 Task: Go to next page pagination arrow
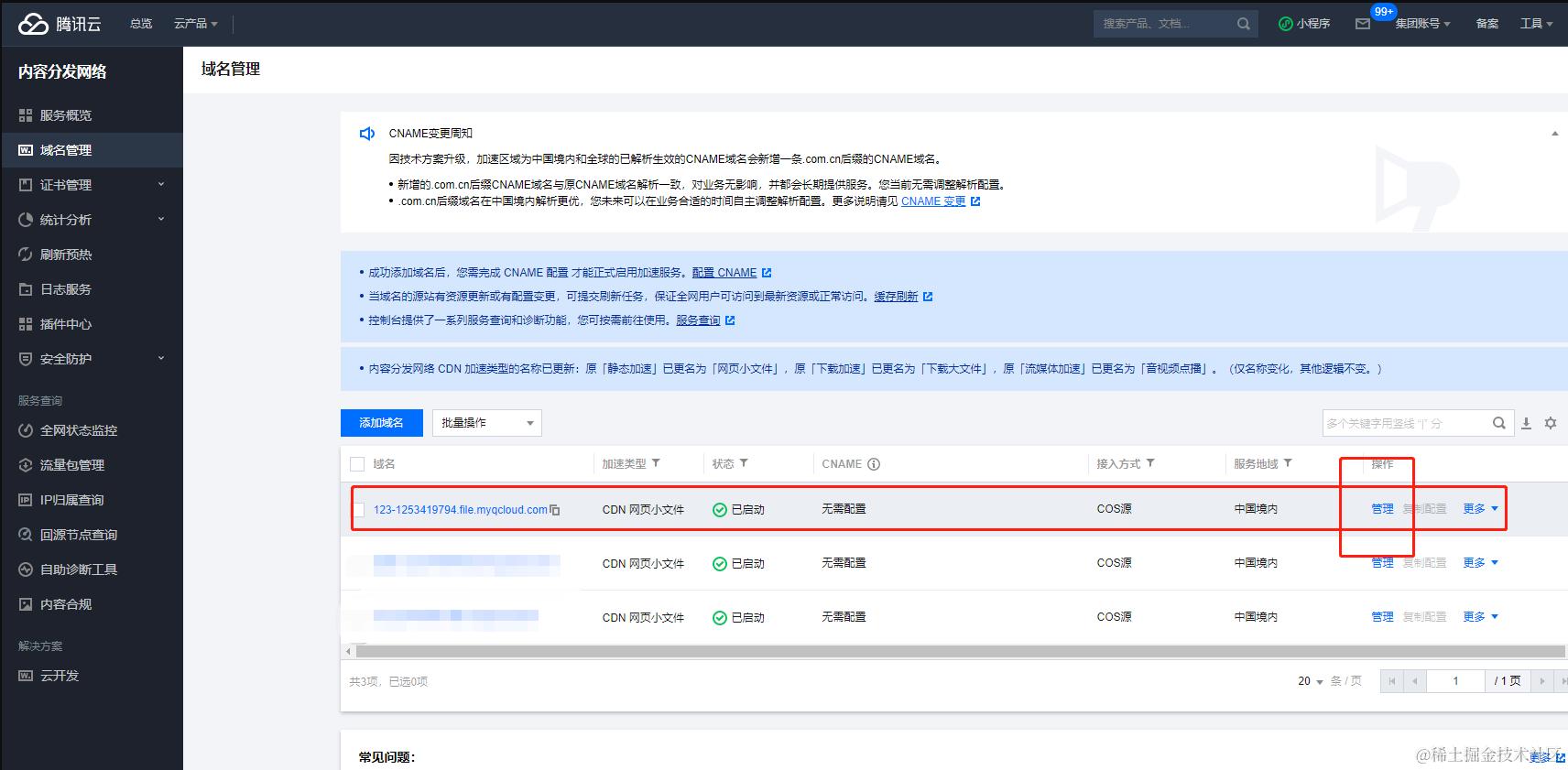pos(1542,681)
